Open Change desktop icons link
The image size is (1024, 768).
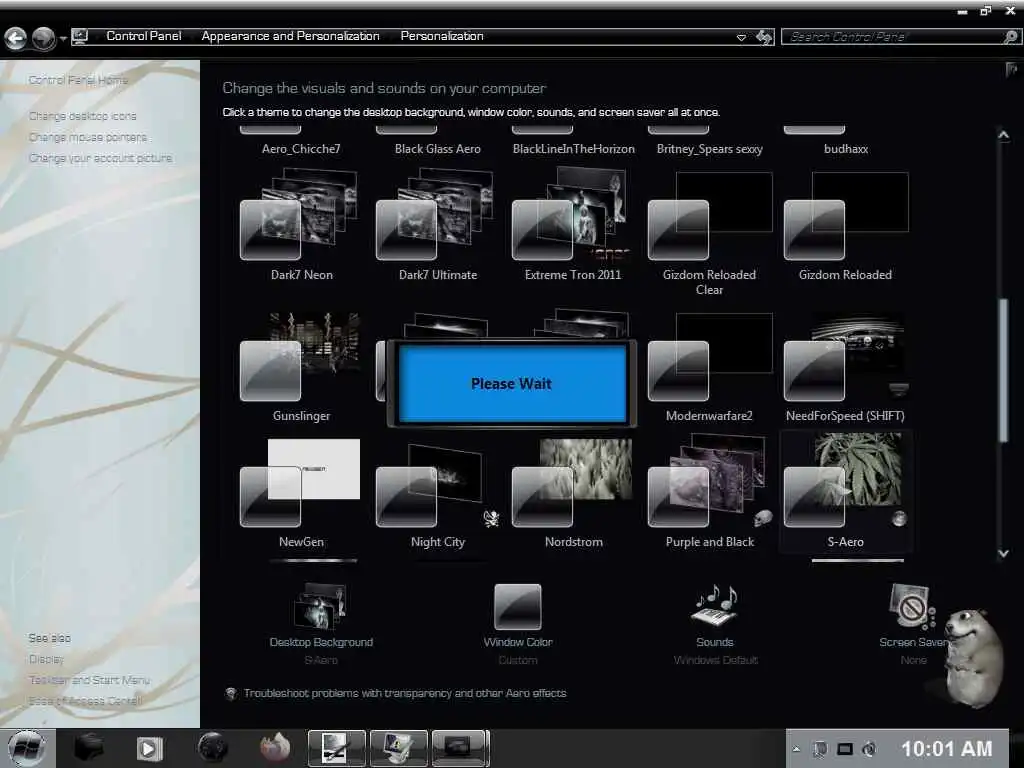coord(82,116)
